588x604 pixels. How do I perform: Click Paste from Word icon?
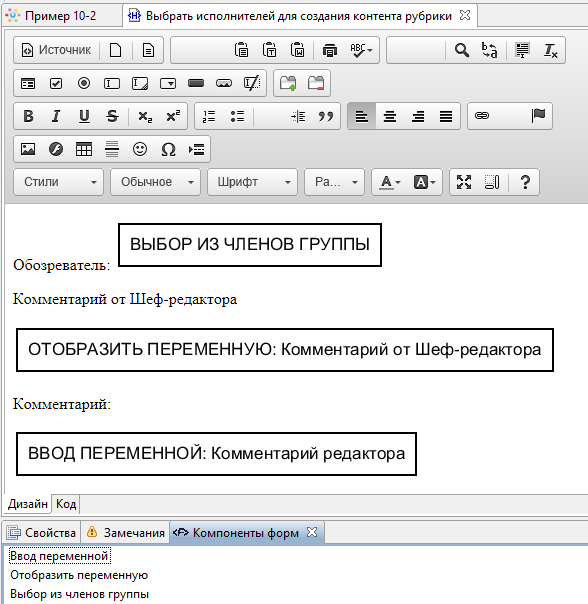[x=297, y=50]
